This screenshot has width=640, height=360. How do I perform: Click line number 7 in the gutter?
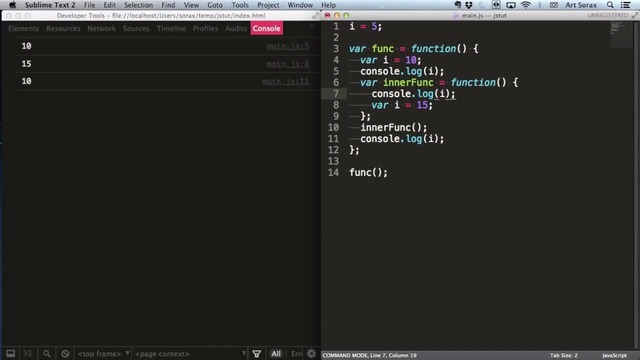click(x=336, y=94)
